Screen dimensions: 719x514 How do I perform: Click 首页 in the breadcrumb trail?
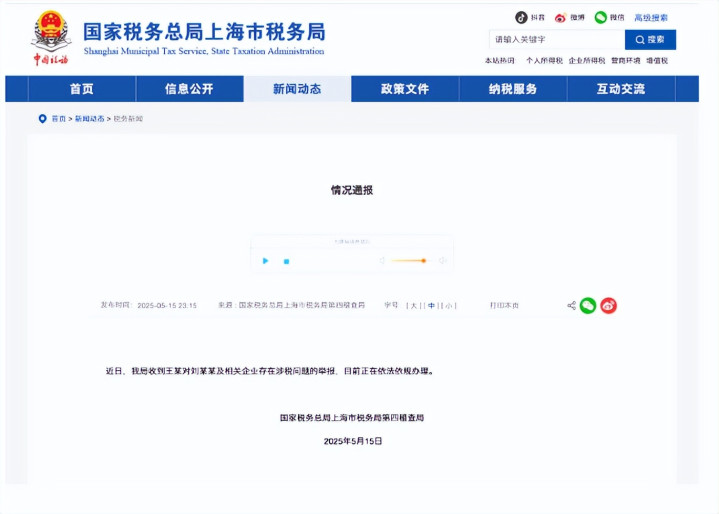point(59,119)
